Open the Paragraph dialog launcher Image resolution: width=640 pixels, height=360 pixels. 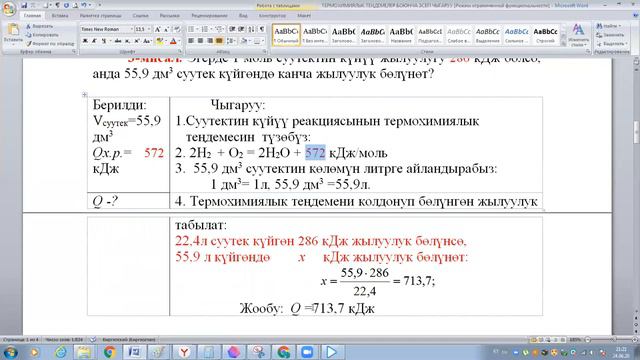coord(265,52)
